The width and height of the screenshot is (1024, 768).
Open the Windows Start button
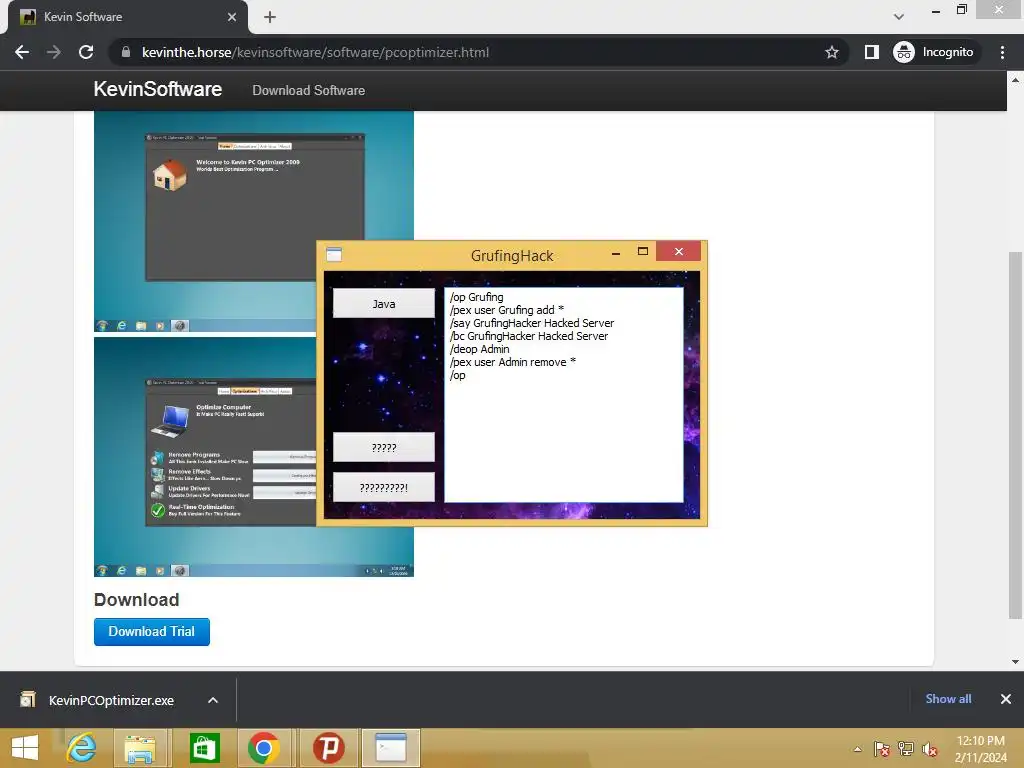25,748
